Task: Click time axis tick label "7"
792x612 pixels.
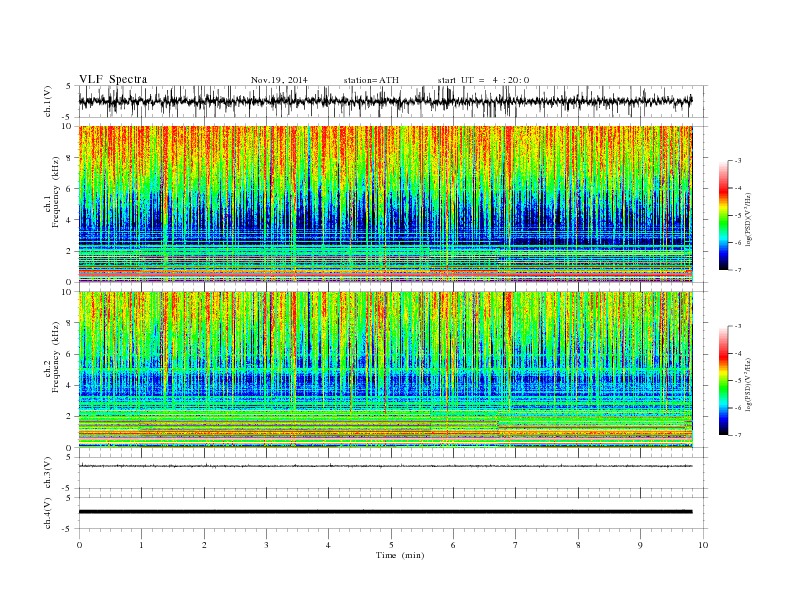Action: point(516,545)
